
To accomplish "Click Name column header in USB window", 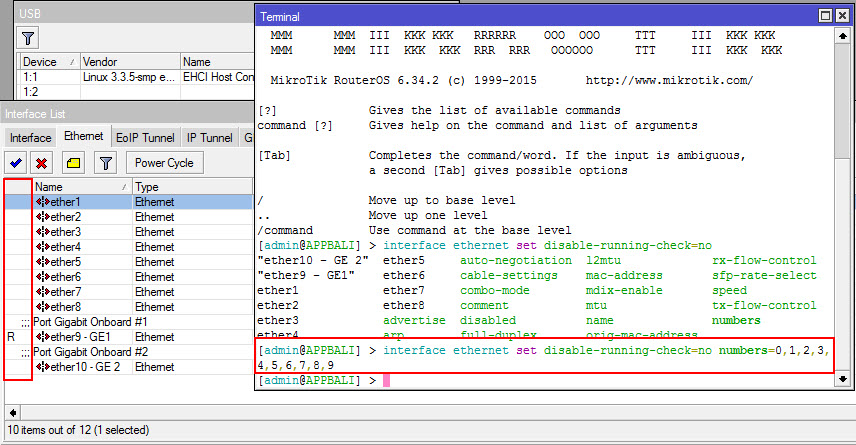I will point(217,62).
